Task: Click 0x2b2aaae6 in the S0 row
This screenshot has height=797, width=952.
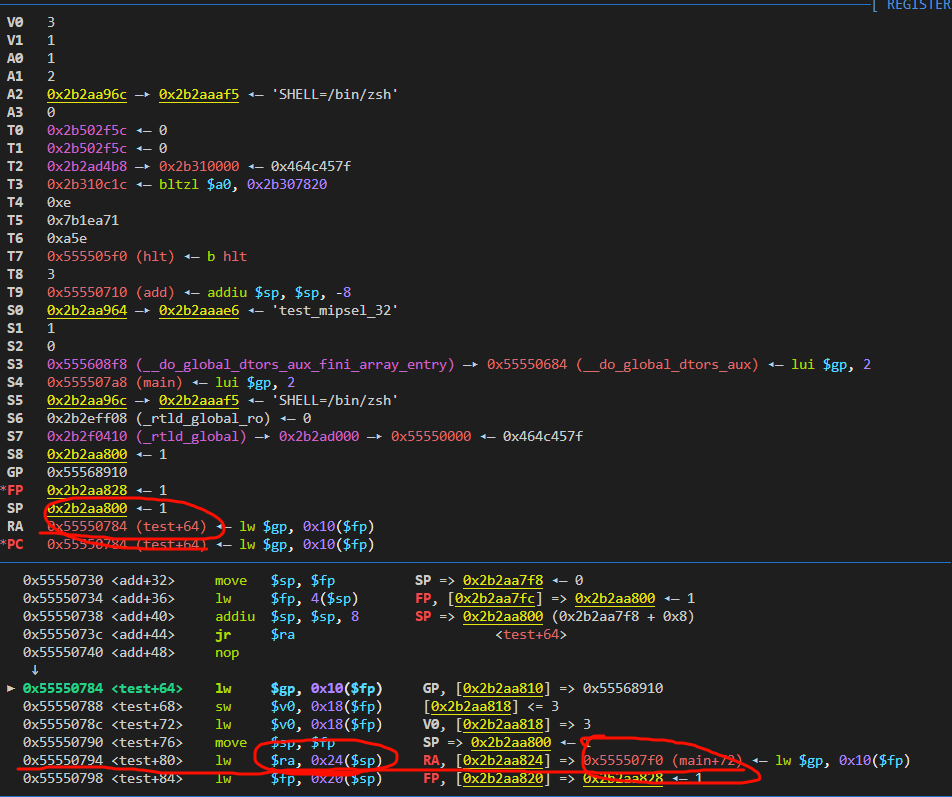Action: pyautogui.click(x=199, y=310)
